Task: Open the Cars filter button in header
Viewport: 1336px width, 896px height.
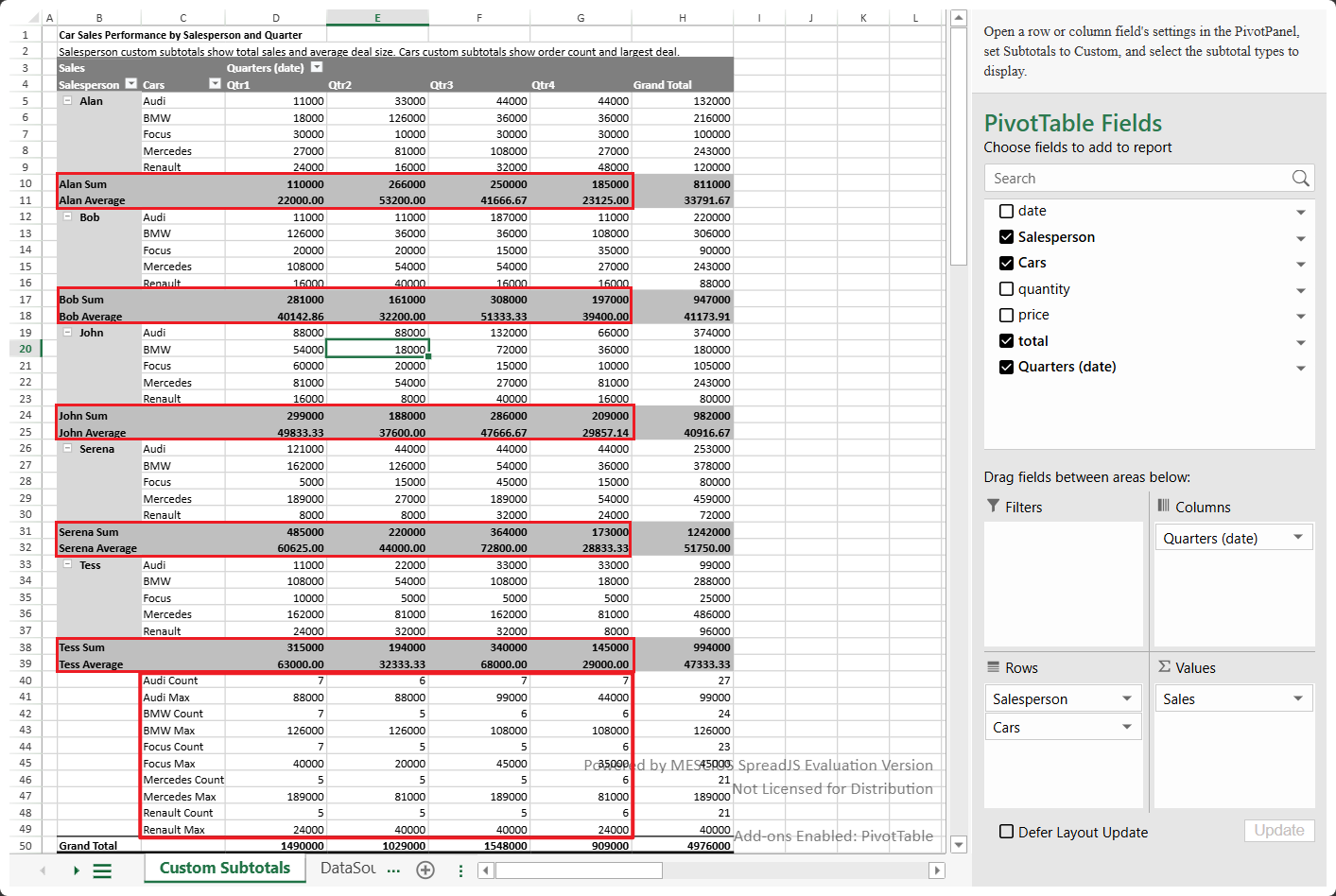Action: [215, 84]
